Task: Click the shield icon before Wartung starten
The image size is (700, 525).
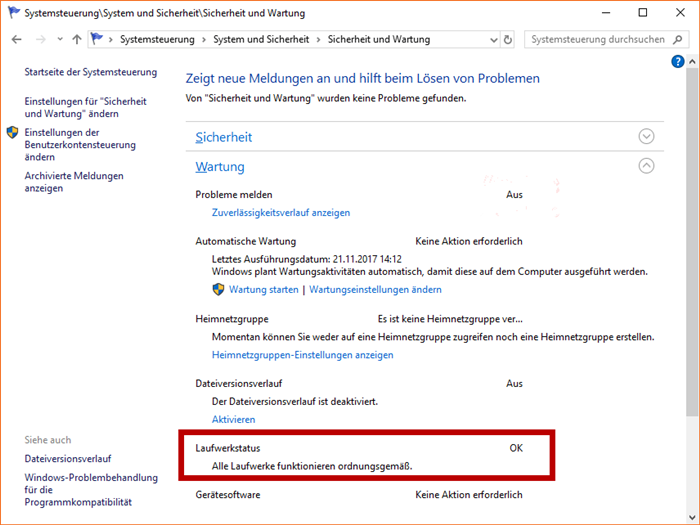Action: 218,289
